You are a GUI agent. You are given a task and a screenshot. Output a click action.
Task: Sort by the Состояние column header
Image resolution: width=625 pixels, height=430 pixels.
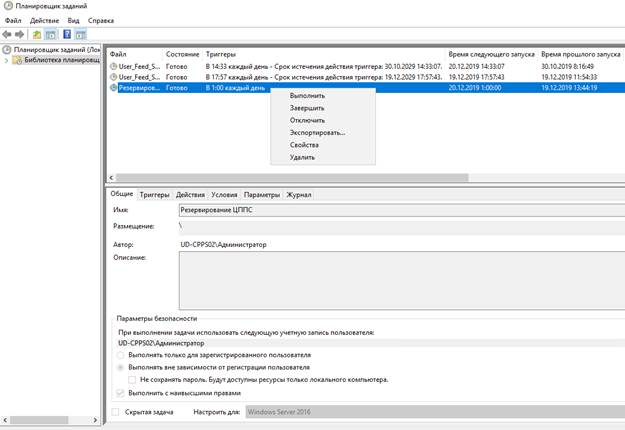click(183, 54)
